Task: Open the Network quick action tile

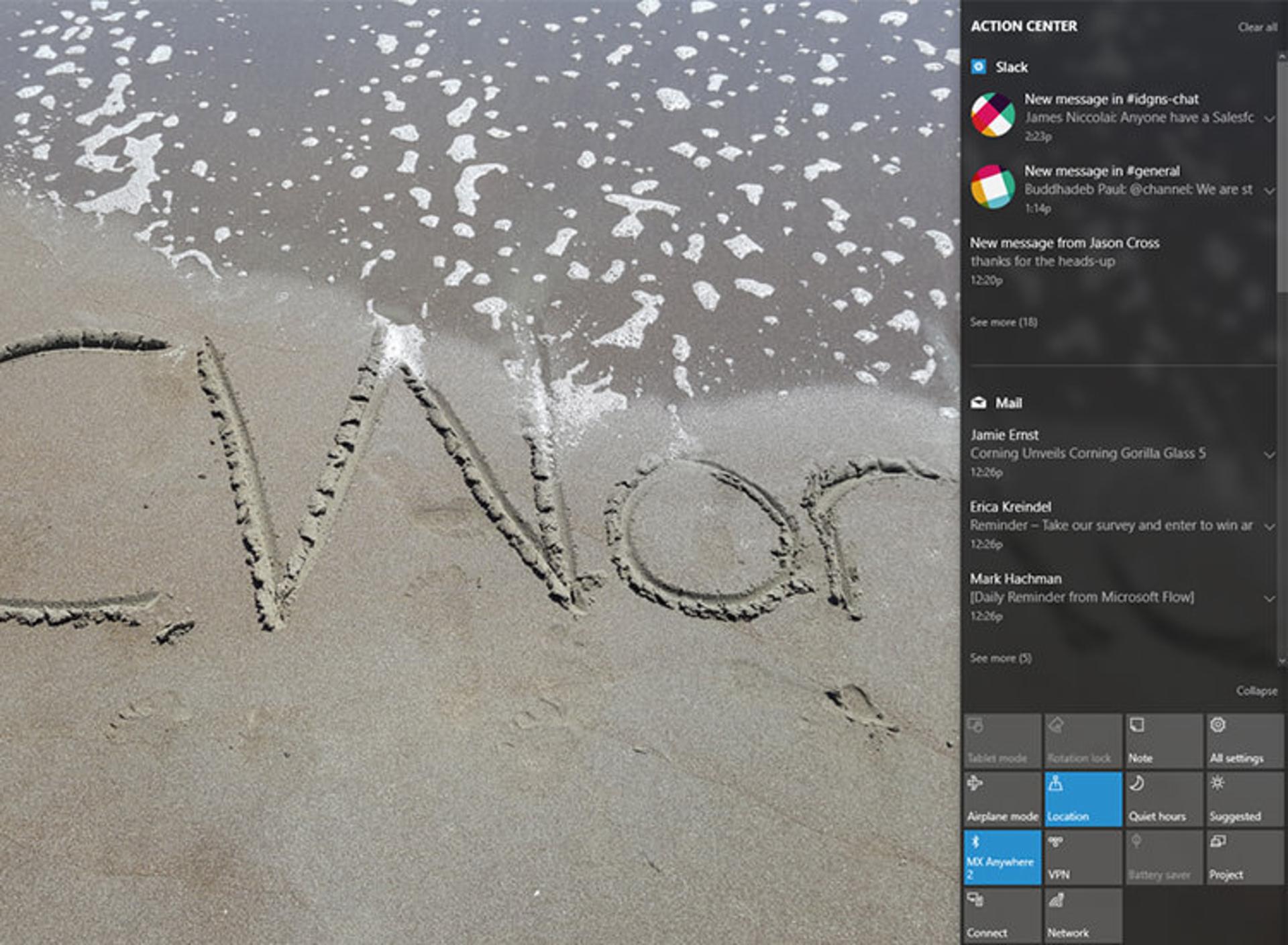Action: point(1083,915)
